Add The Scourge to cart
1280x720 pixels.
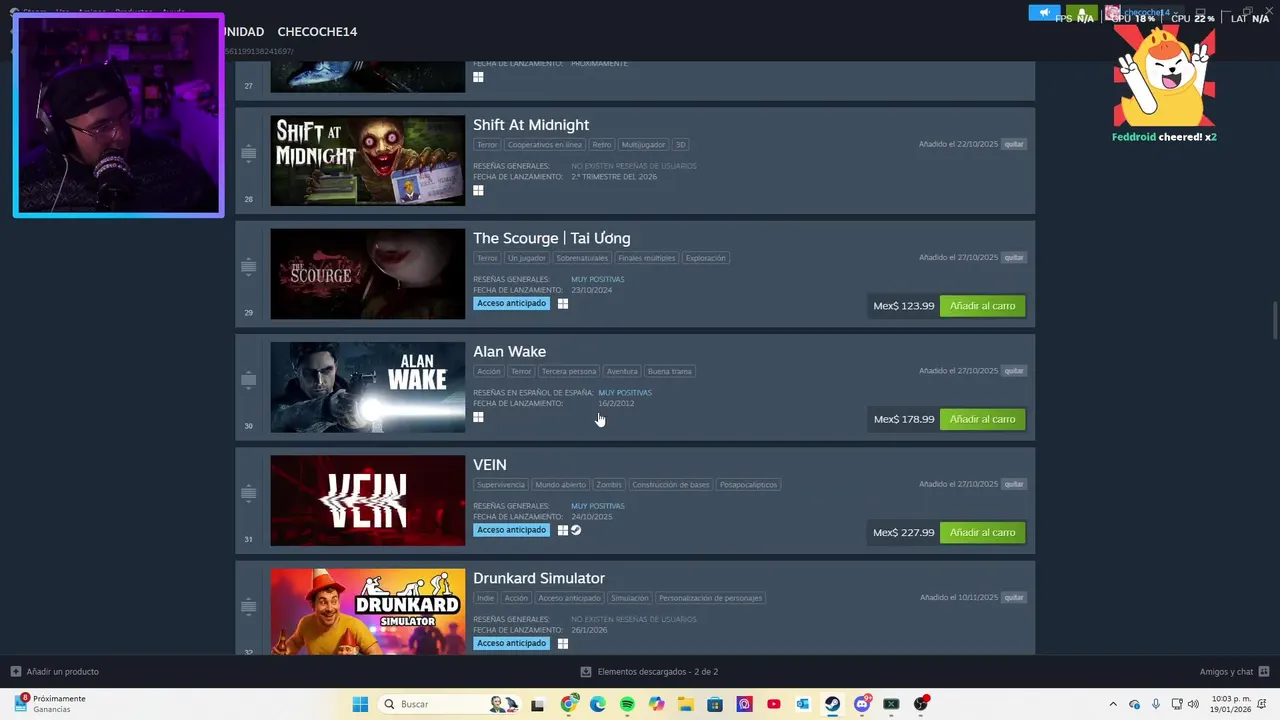982,306
